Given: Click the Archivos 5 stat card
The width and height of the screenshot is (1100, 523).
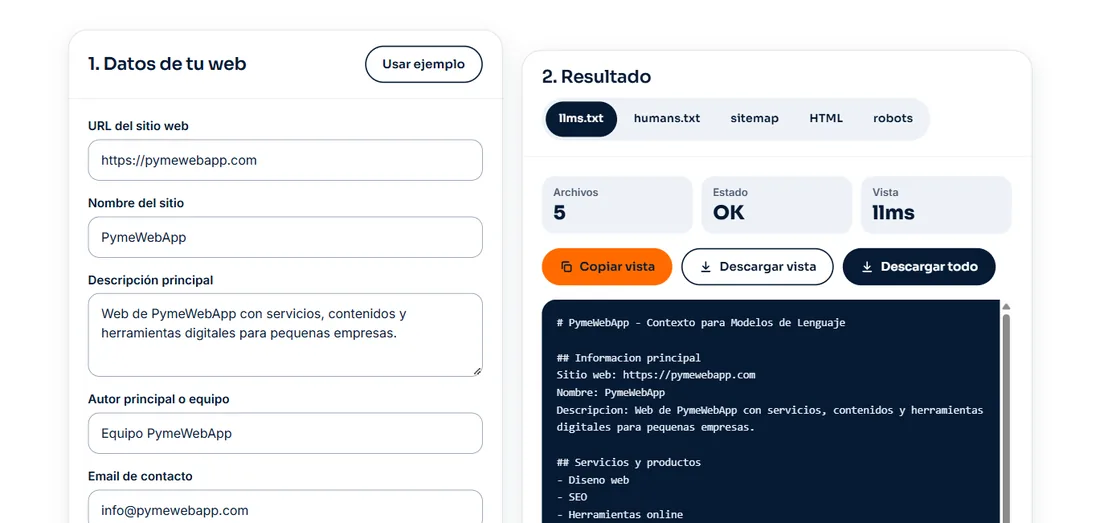Looking at the screenshot, I should (617, 205).
